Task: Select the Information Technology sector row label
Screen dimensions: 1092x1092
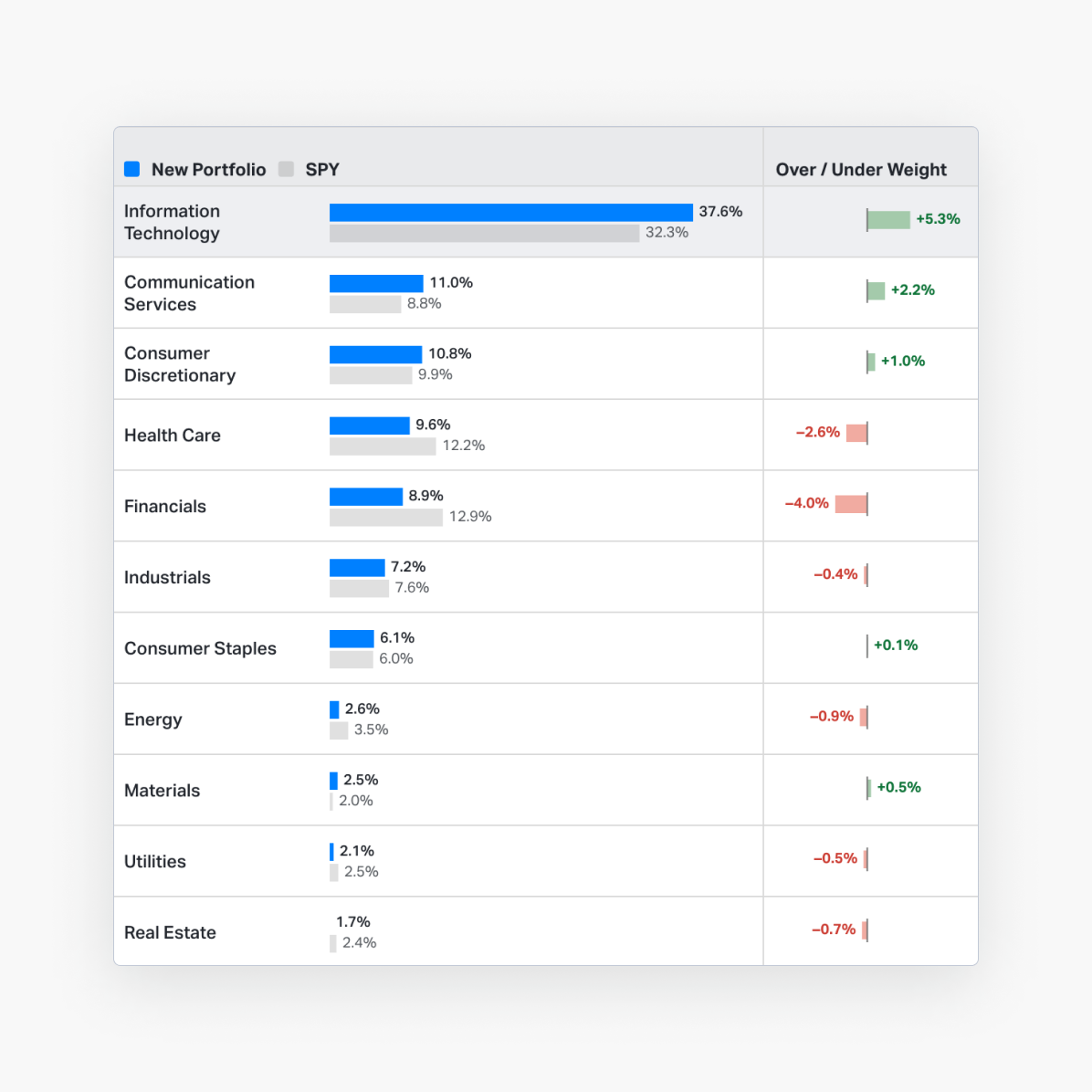Action: tap(172, 222)
